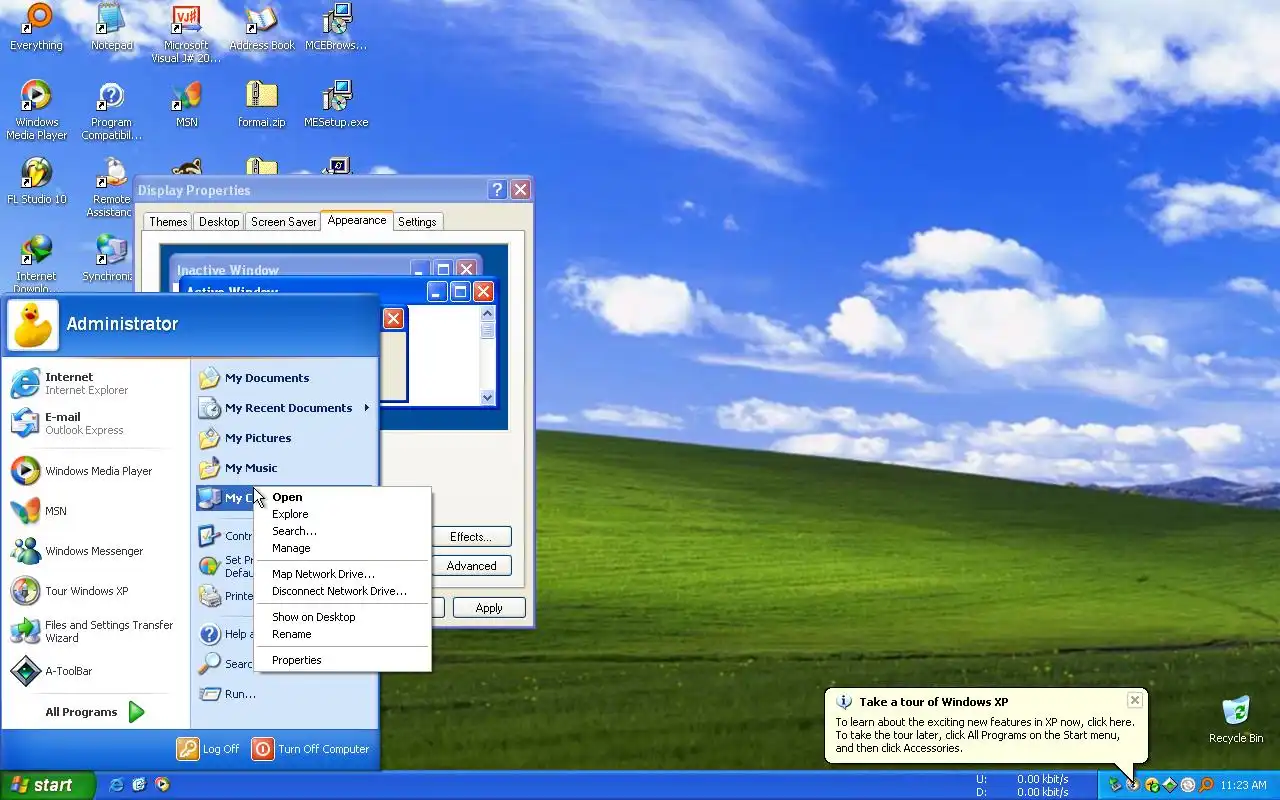Open E-mail Outlook Express in Start menu
This screenshot has width=1280, height=800.
96,423
